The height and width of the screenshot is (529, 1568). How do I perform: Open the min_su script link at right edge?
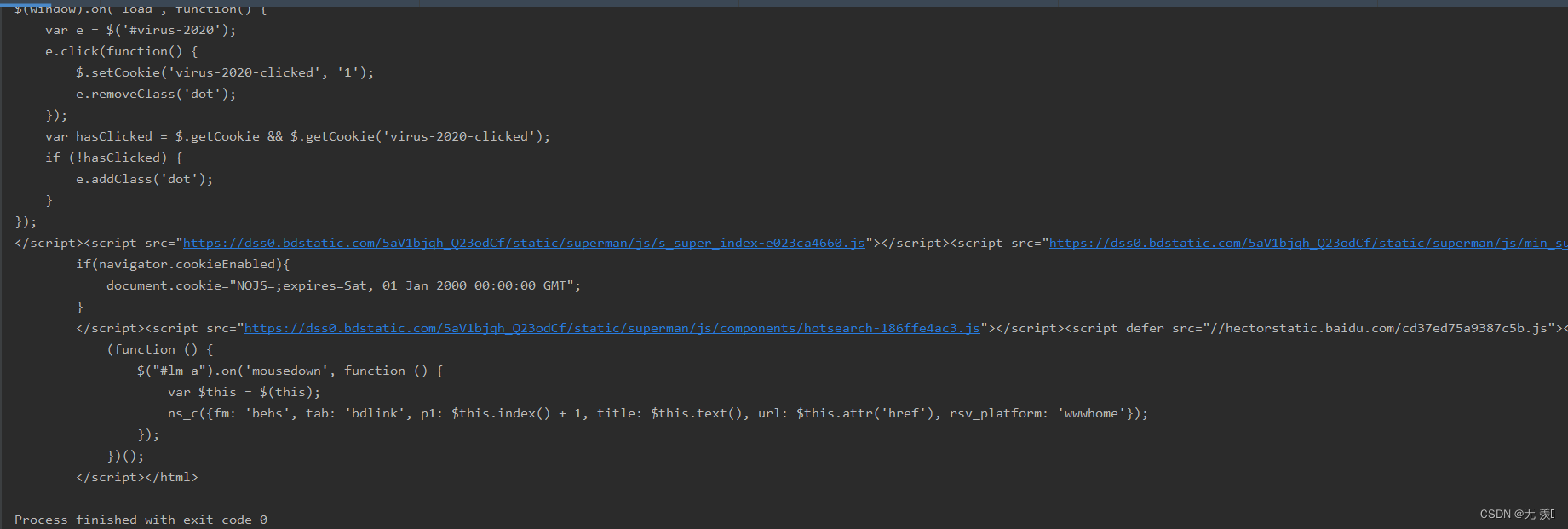point(1308,243)
